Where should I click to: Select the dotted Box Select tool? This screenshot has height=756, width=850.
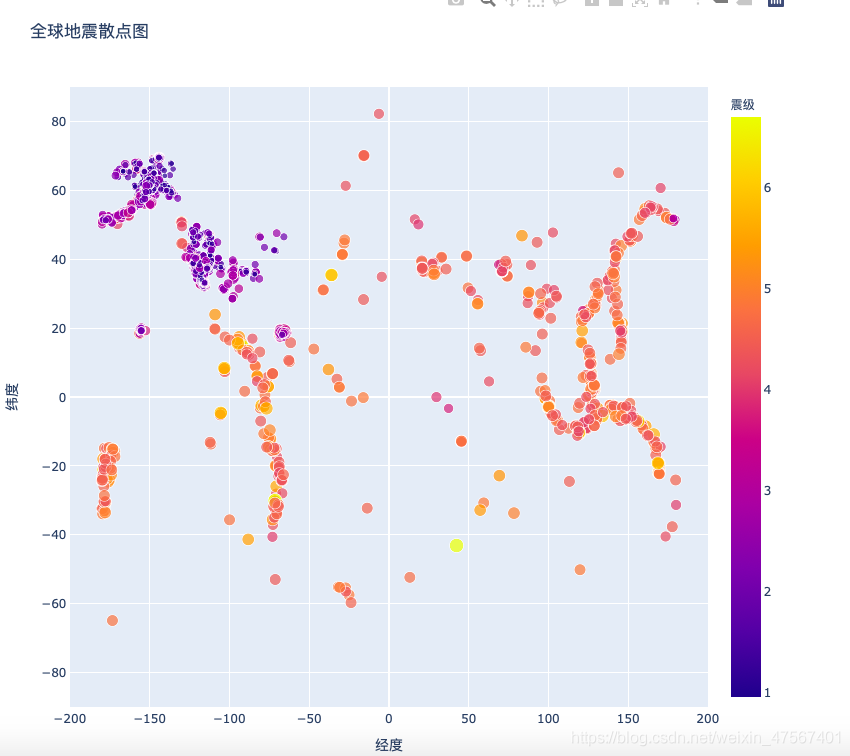point(536,2)
